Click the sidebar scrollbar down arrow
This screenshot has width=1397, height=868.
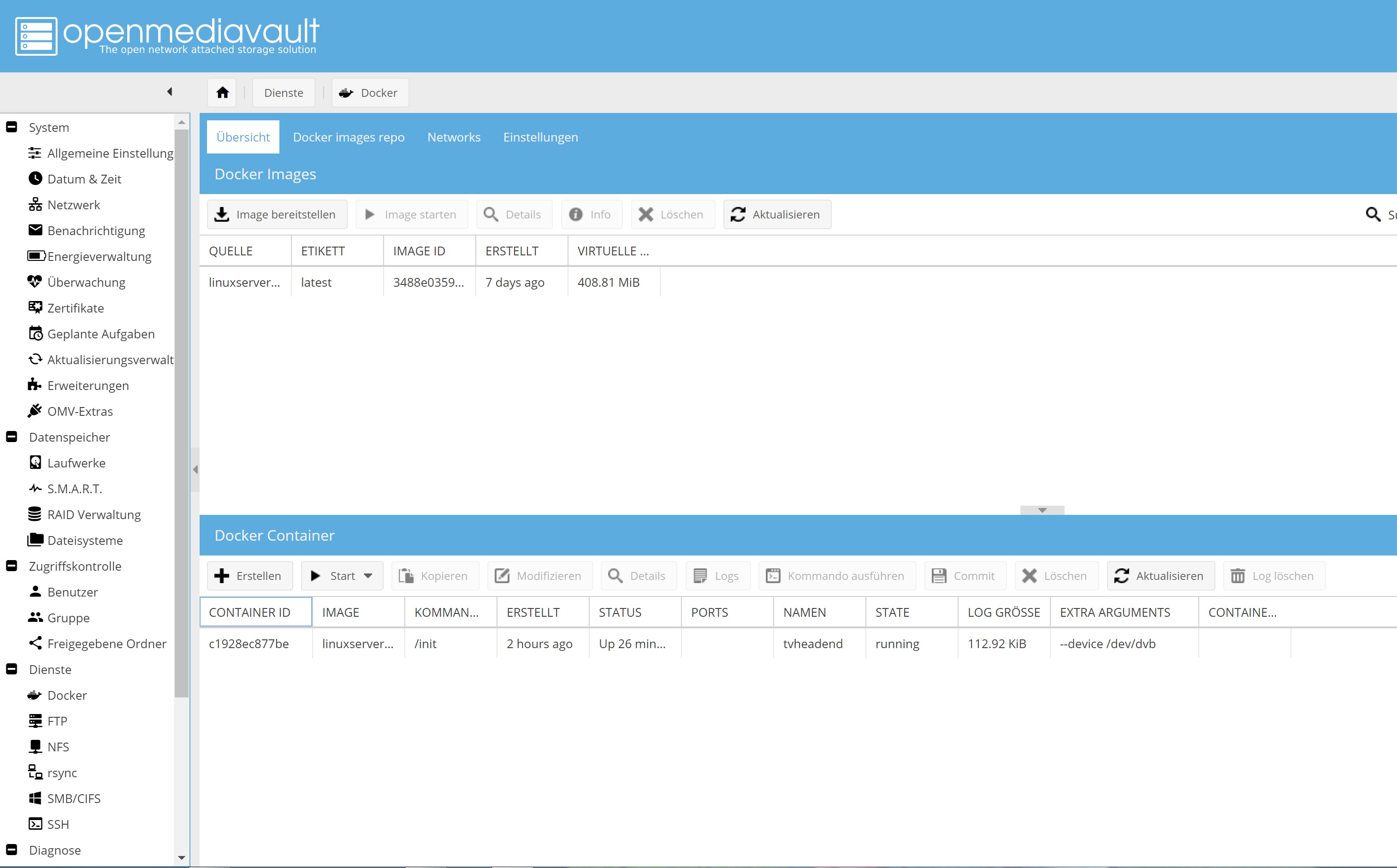pyautogui.click(x=182, y=858)
